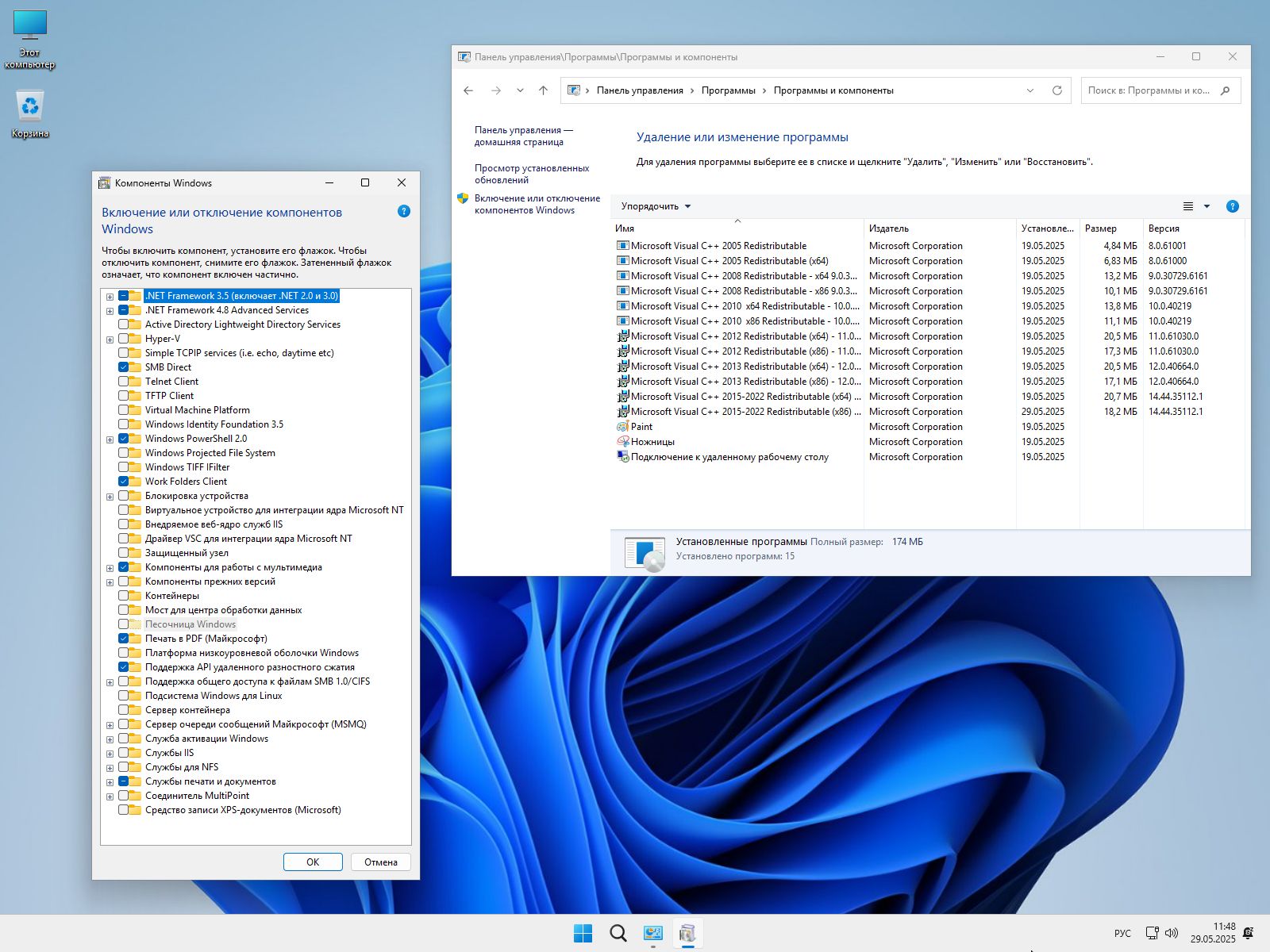
Task: Uncheck Печать в PDF (Майкрософт) checkbox
Action: 124,639
